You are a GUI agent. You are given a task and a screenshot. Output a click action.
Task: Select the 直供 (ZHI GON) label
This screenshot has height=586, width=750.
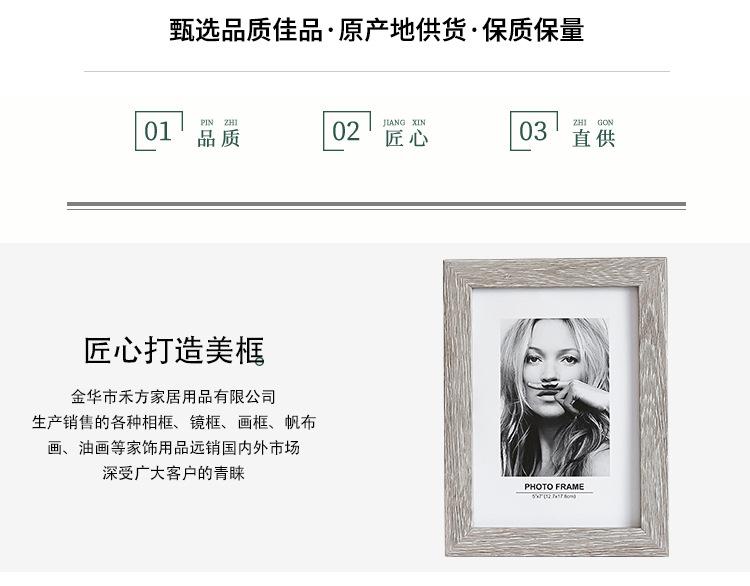(x=594, y=133)
